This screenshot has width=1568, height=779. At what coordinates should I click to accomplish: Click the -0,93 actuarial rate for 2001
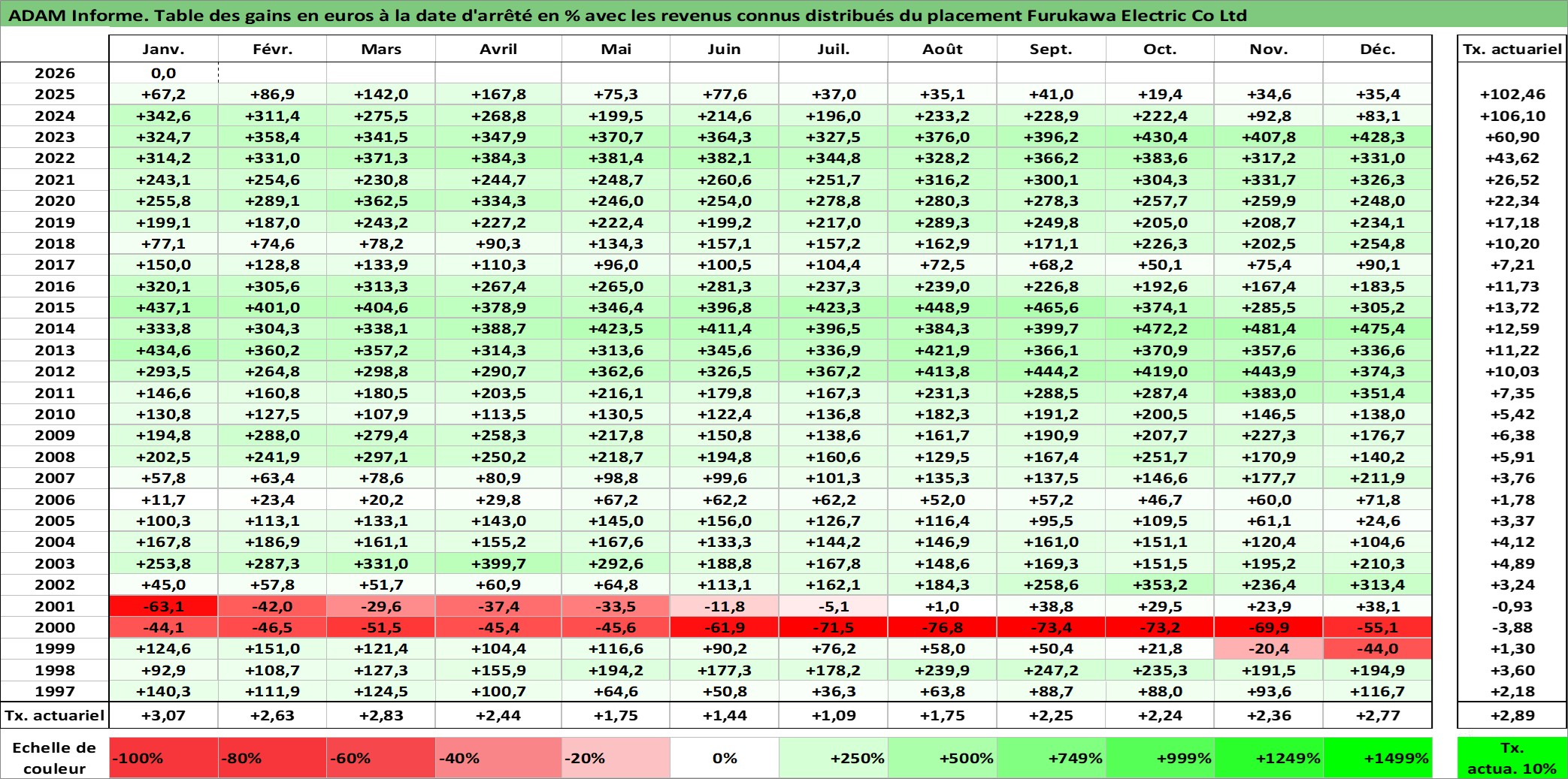point(1512,606)
